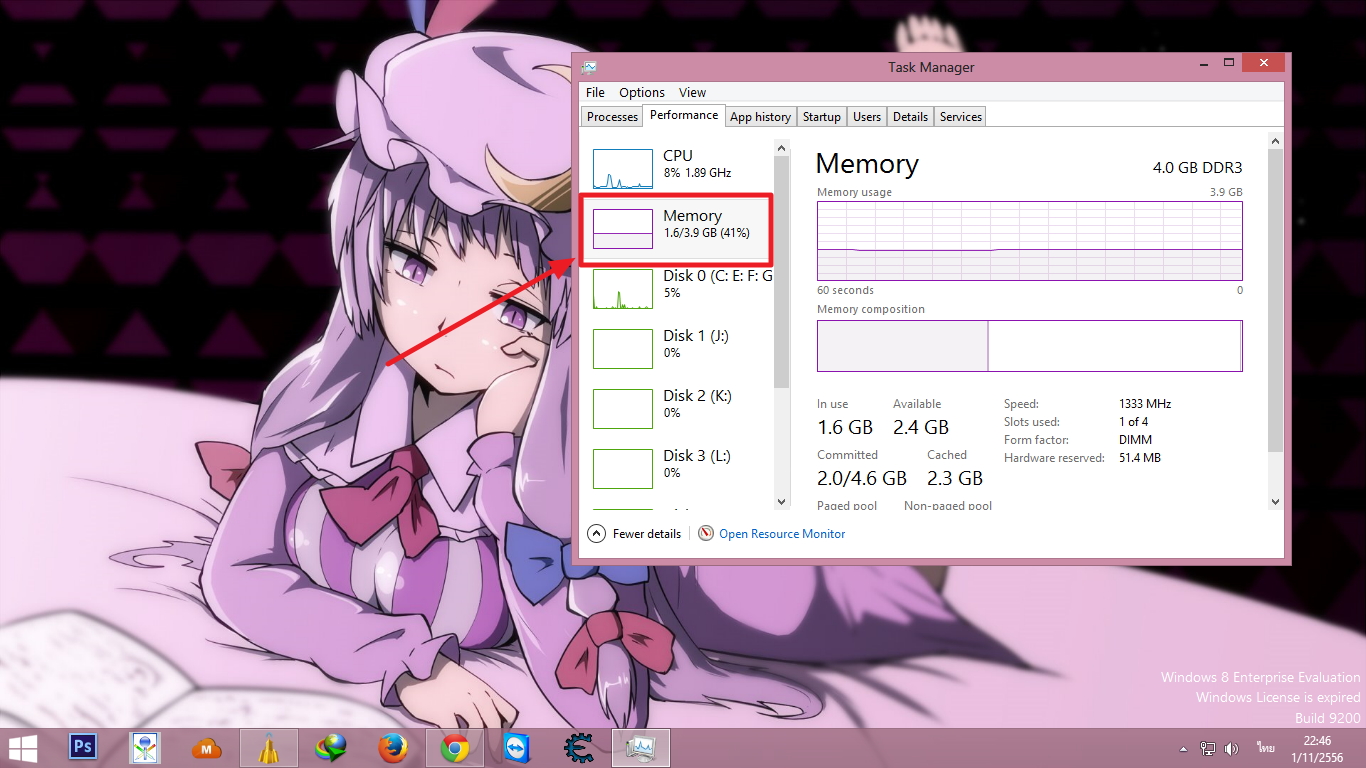This screenshot has width=1366, height=768.
Task: Open Resource Monitor link
Action: 772,534
